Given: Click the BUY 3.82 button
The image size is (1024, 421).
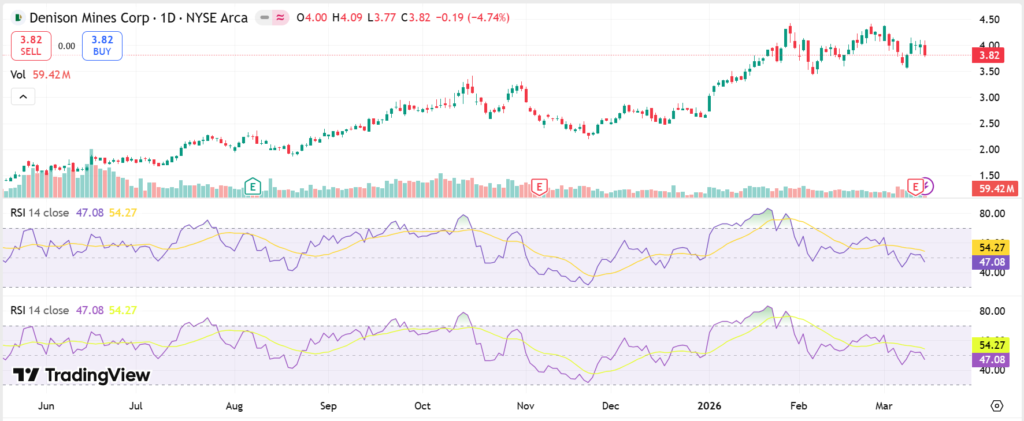Looking at the screenshot, I should click(102, 45).
